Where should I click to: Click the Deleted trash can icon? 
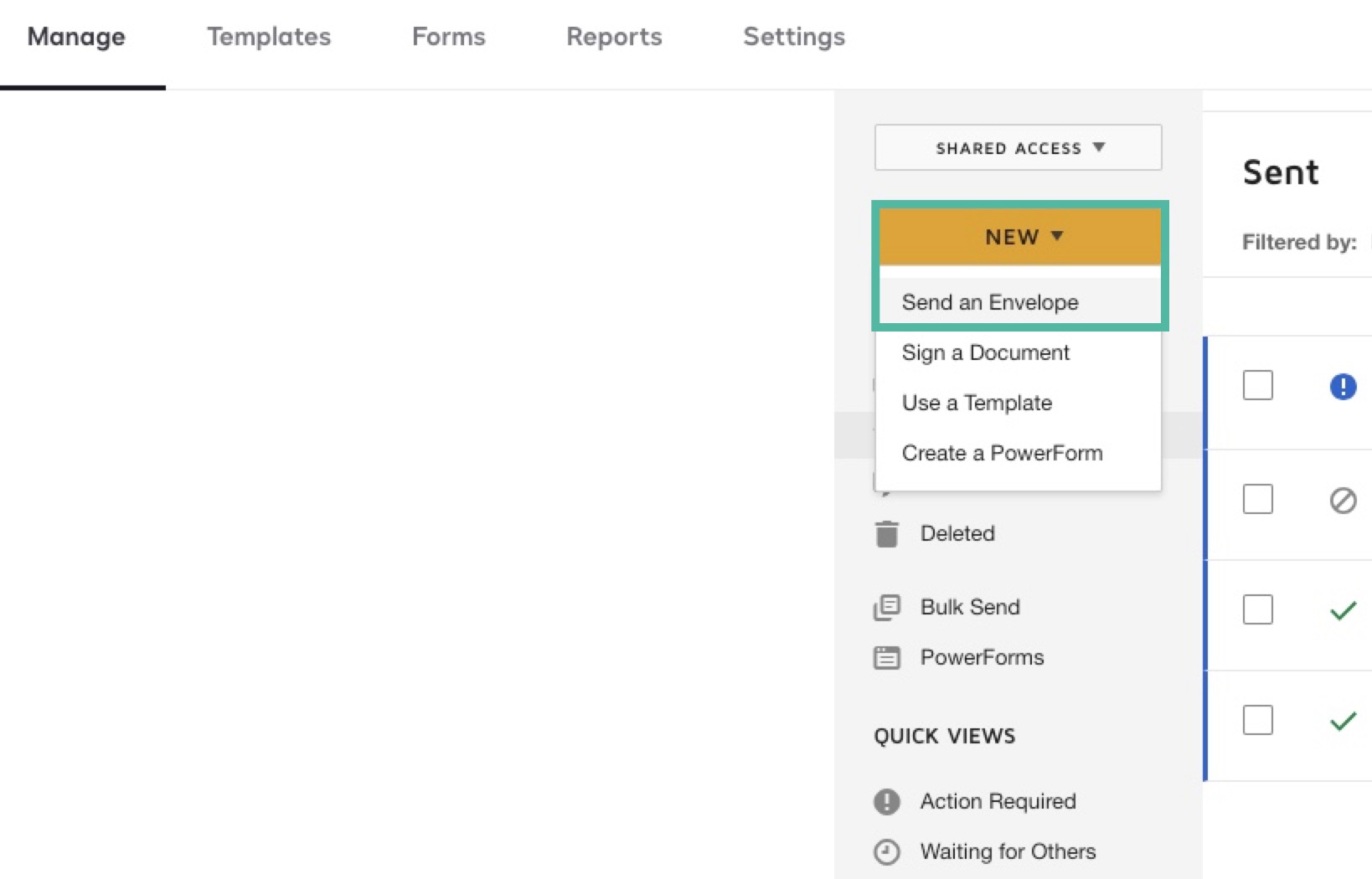click(886, 533)
